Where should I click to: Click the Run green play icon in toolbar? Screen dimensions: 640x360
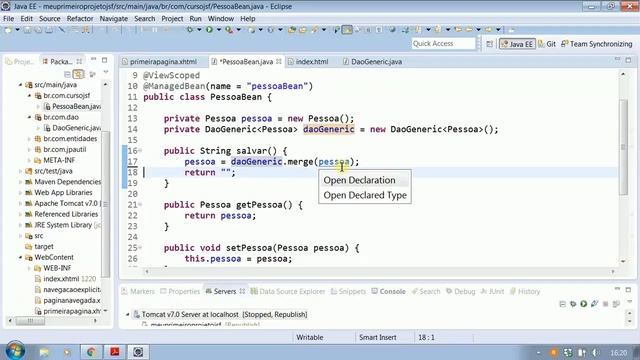[209, 29]
